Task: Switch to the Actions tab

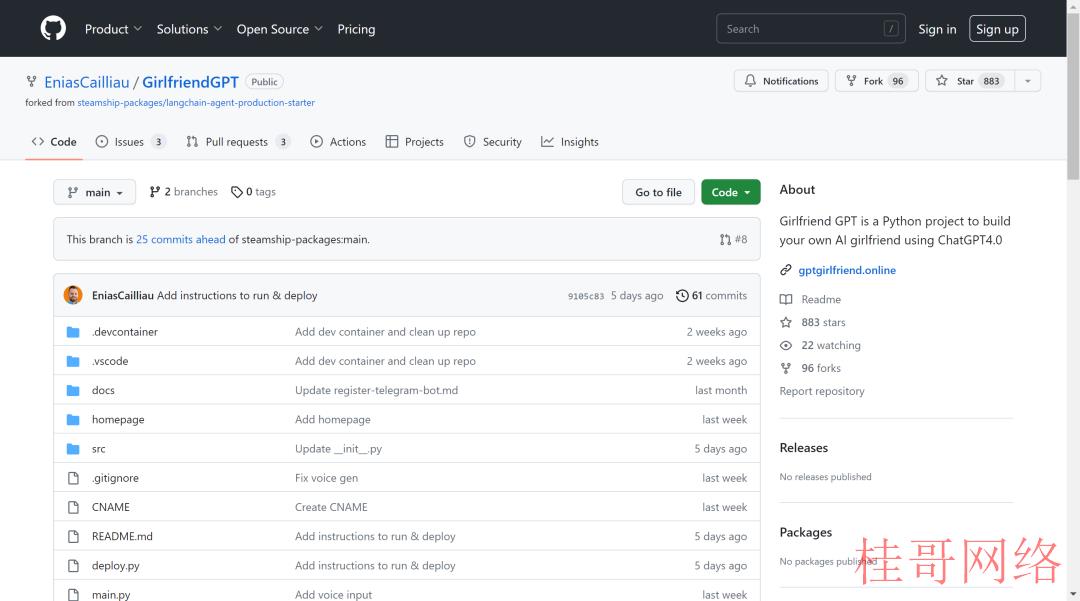Action: pos(338,142)
